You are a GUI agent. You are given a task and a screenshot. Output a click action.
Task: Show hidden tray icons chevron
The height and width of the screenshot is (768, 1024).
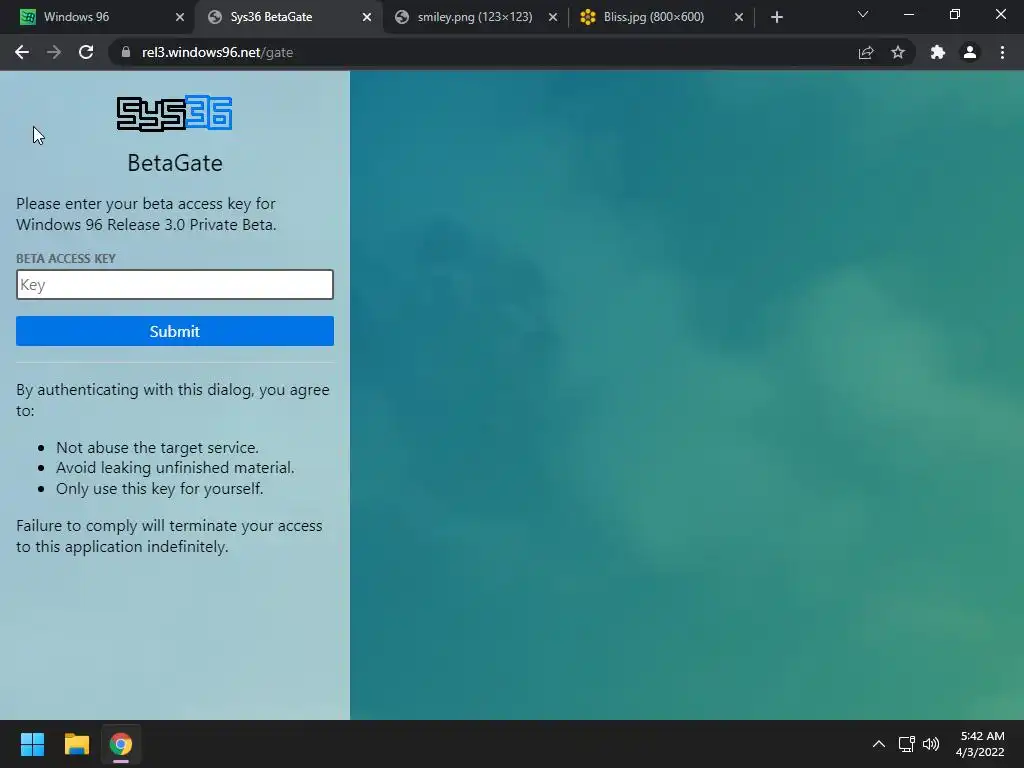click(x=879, y=744)
